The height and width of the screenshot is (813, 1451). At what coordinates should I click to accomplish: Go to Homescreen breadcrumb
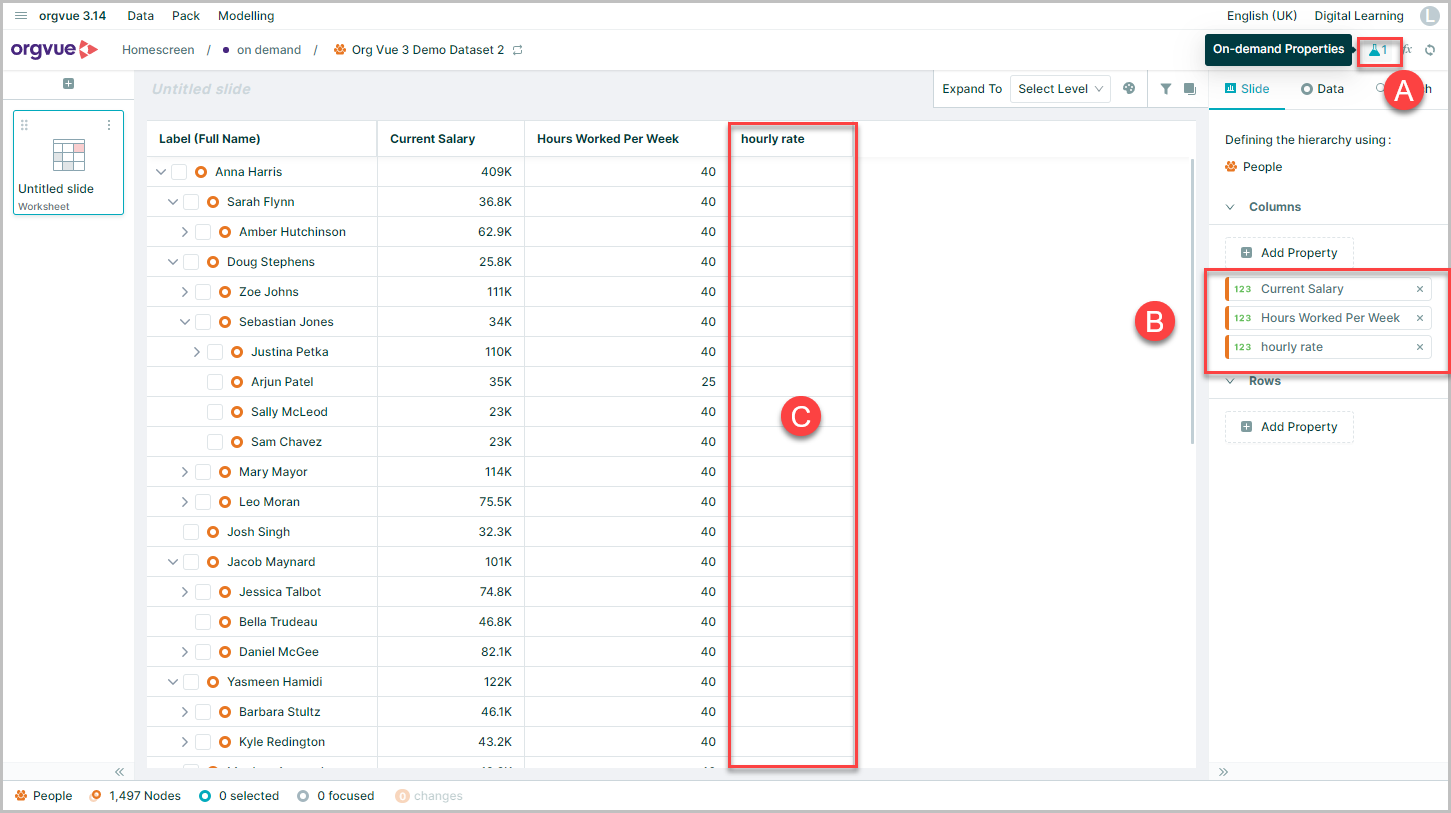[x=158, y=50]
